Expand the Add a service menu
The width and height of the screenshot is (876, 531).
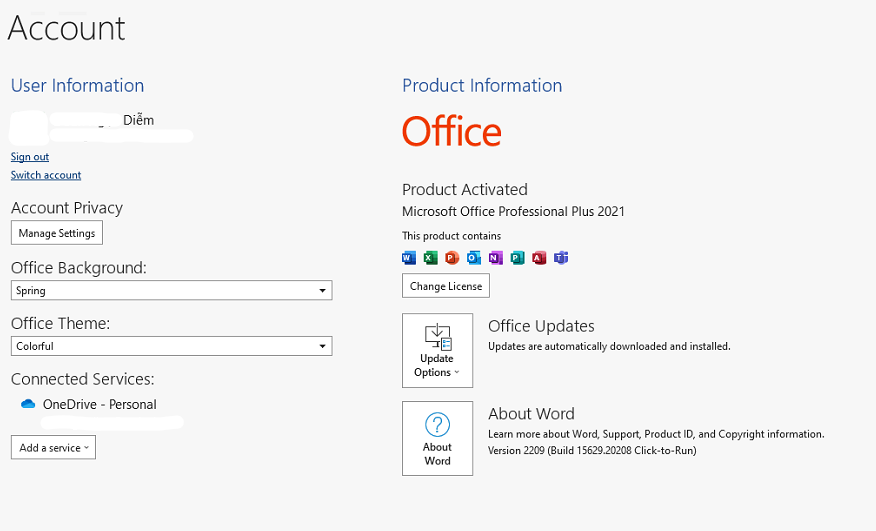pyautogui.click(x=54, y=448)
